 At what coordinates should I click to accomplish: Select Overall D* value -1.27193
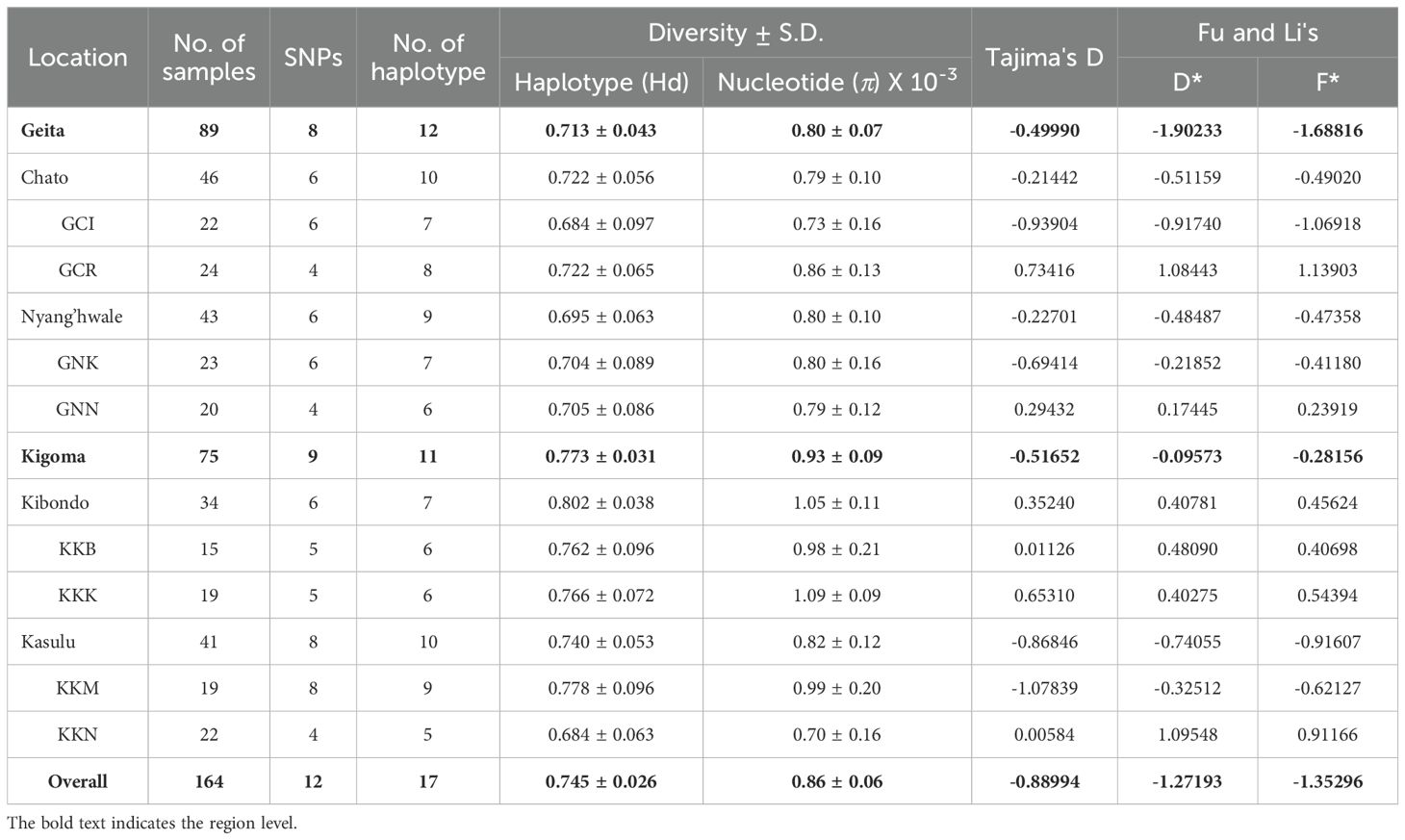[1188, 781]
